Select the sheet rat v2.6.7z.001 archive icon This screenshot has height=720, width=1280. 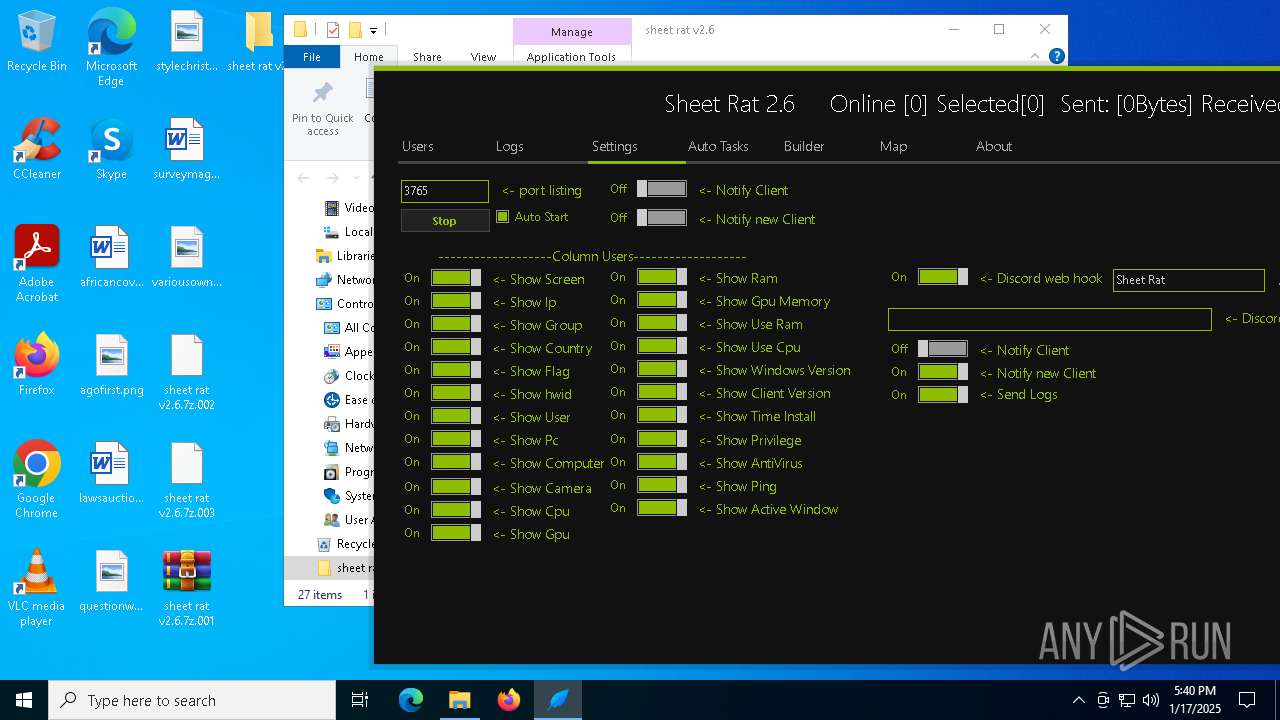pos(187,588)
